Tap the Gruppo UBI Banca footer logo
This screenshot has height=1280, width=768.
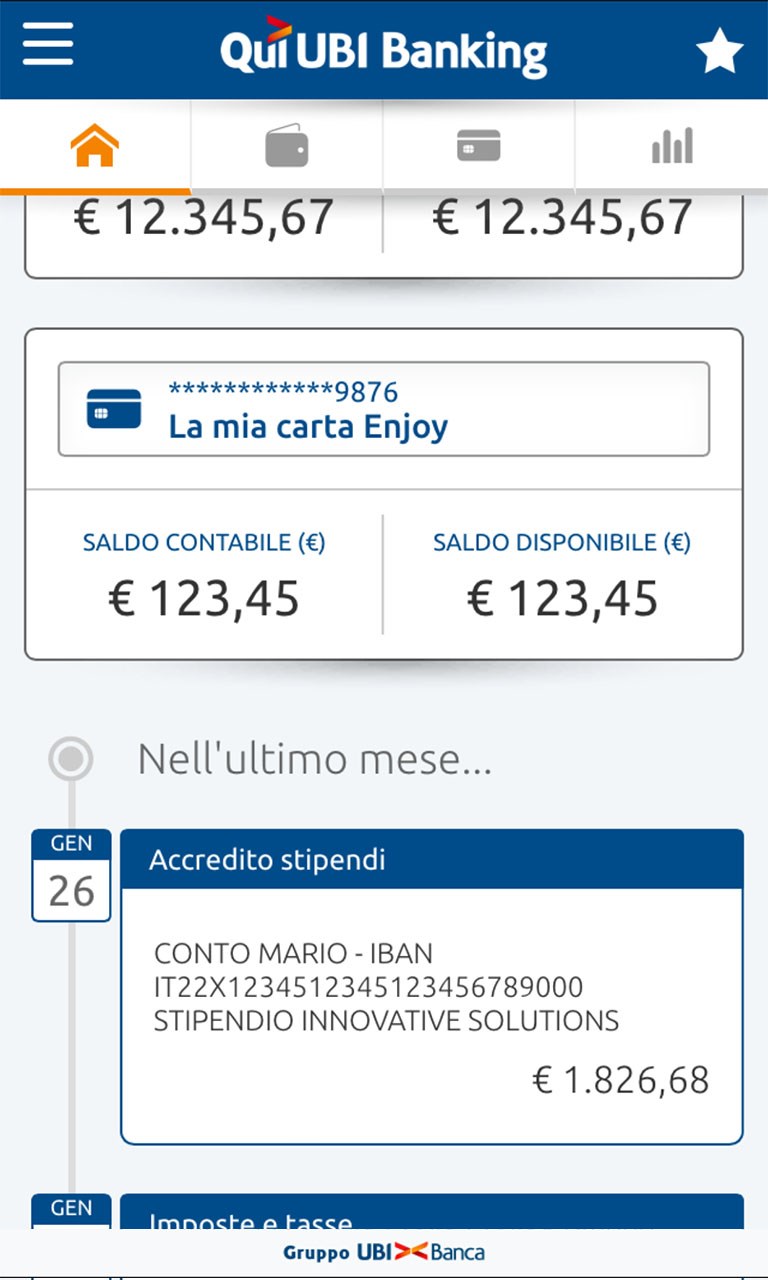[384, 1252]
